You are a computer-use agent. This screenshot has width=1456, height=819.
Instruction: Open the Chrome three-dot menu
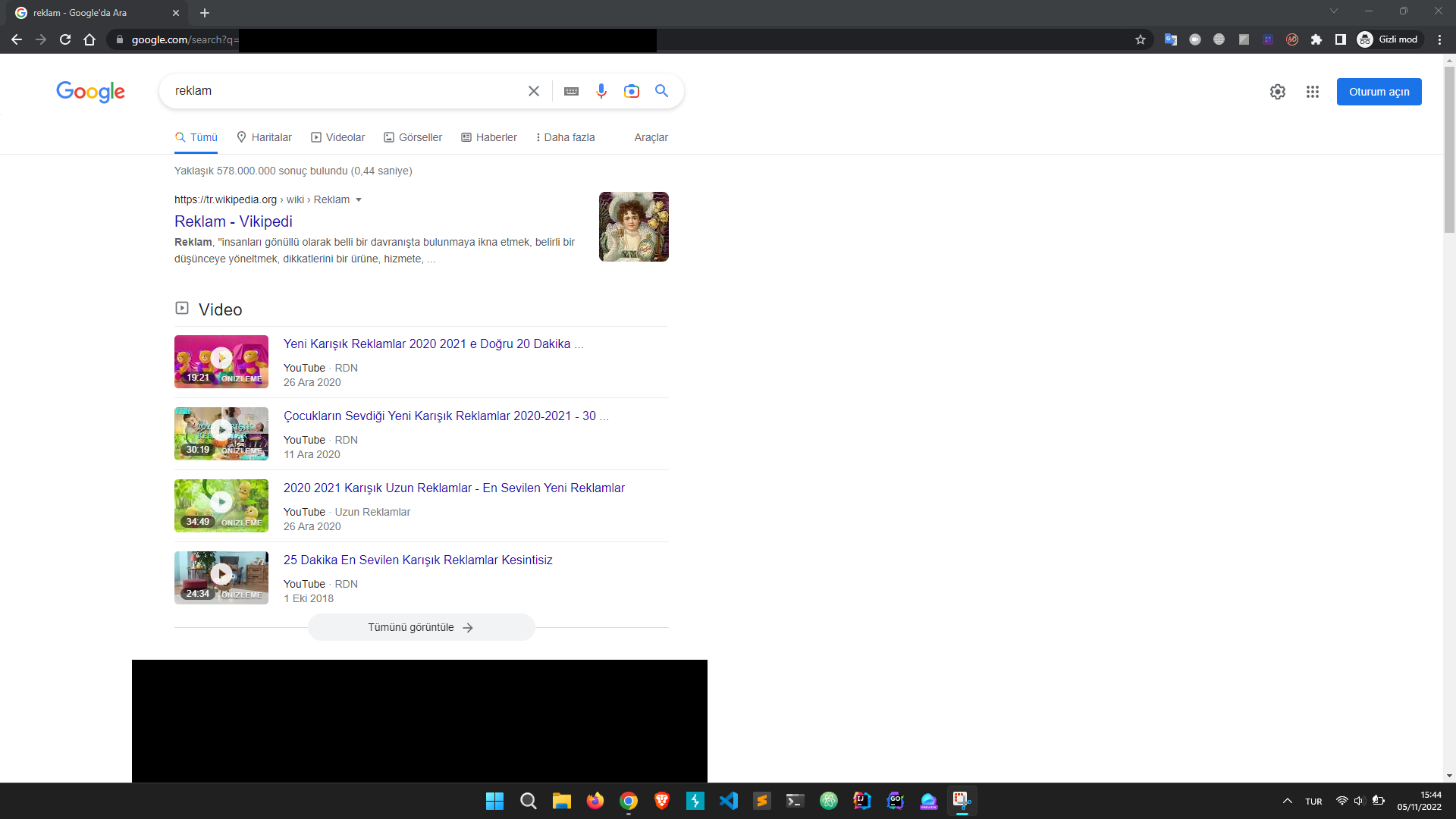1439,39
